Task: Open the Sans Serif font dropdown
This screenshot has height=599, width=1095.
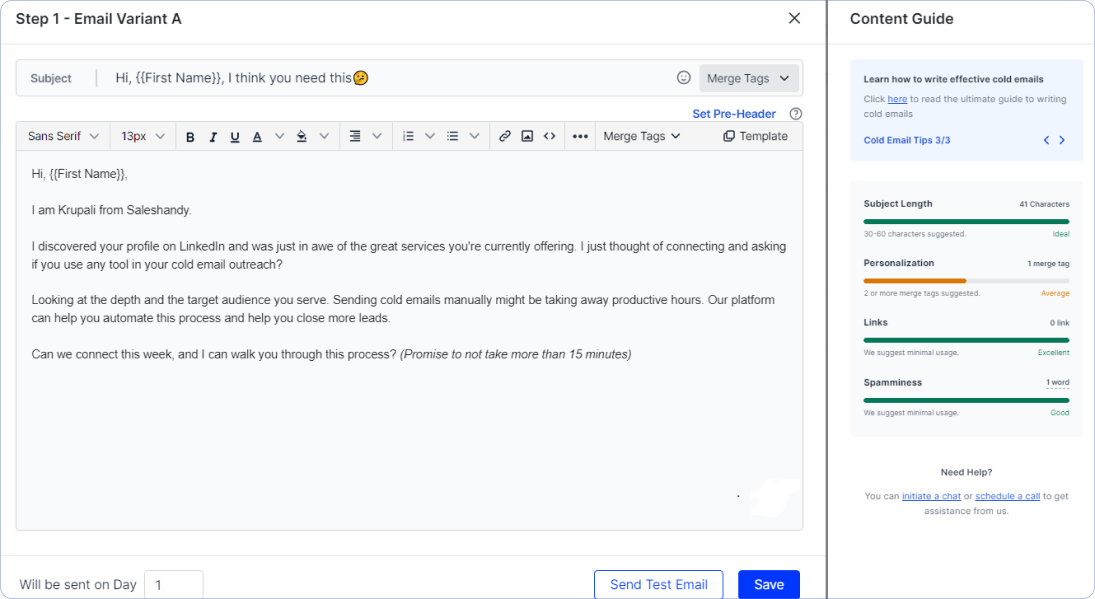Action: click(64, 136)
